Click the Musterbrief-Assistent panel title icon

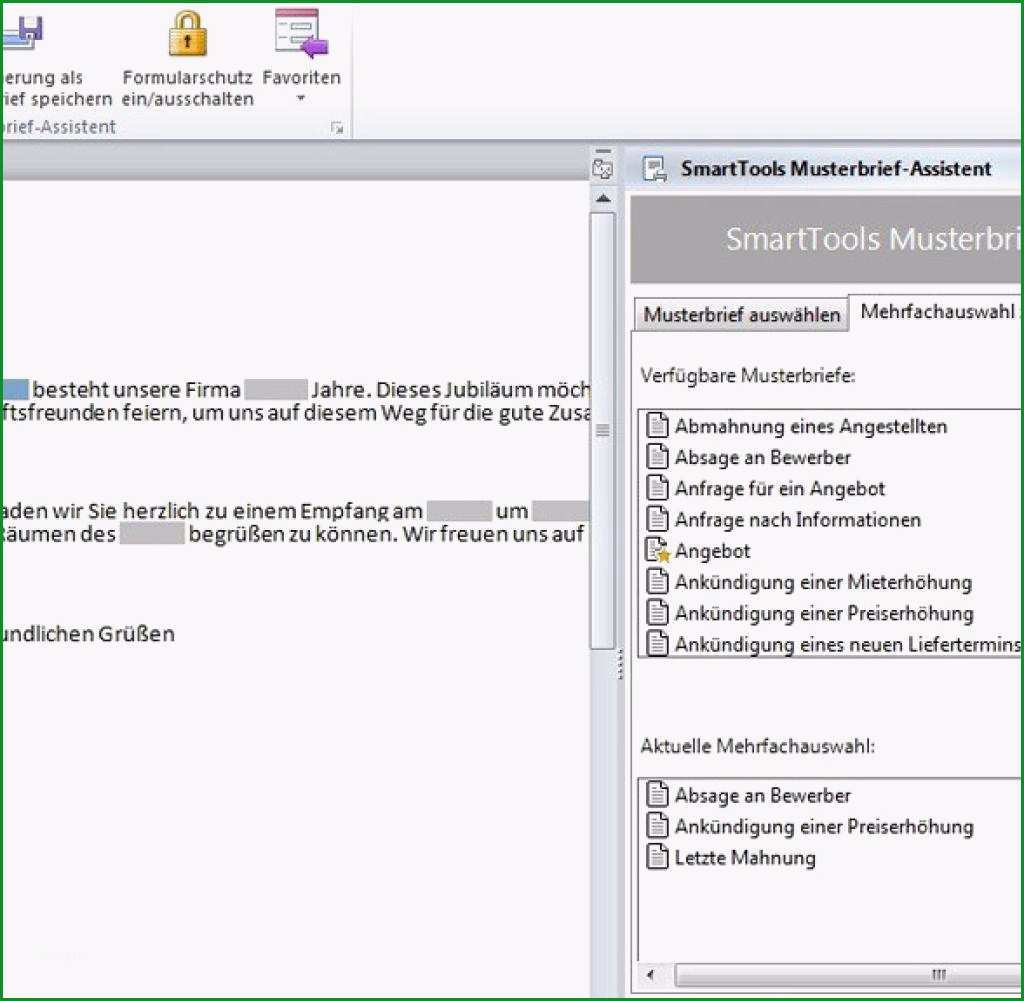tap(654, 168)
